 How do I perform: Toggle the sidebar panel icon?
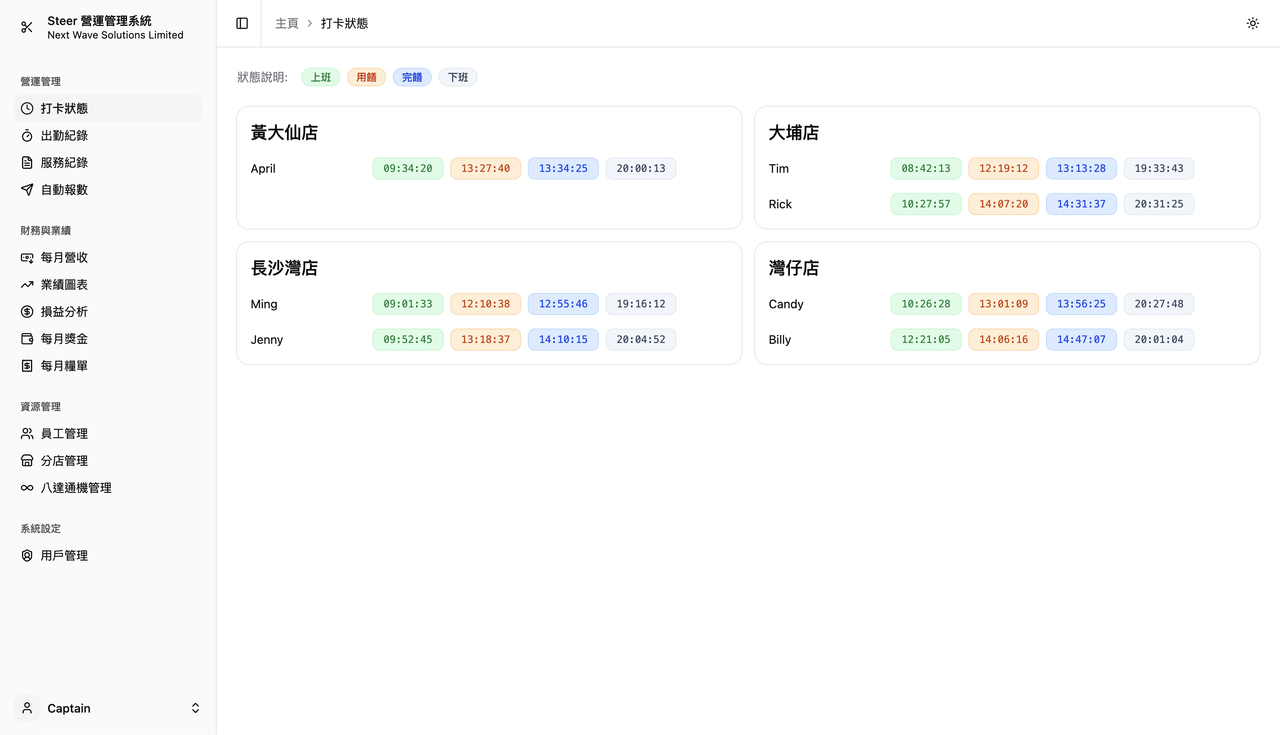click(242, 23)
